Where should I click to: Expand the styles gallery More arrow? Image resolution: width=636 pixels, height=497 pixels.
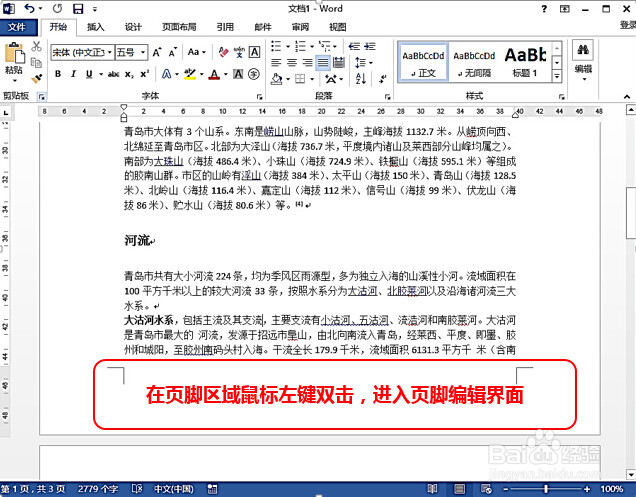pos(557,76)
